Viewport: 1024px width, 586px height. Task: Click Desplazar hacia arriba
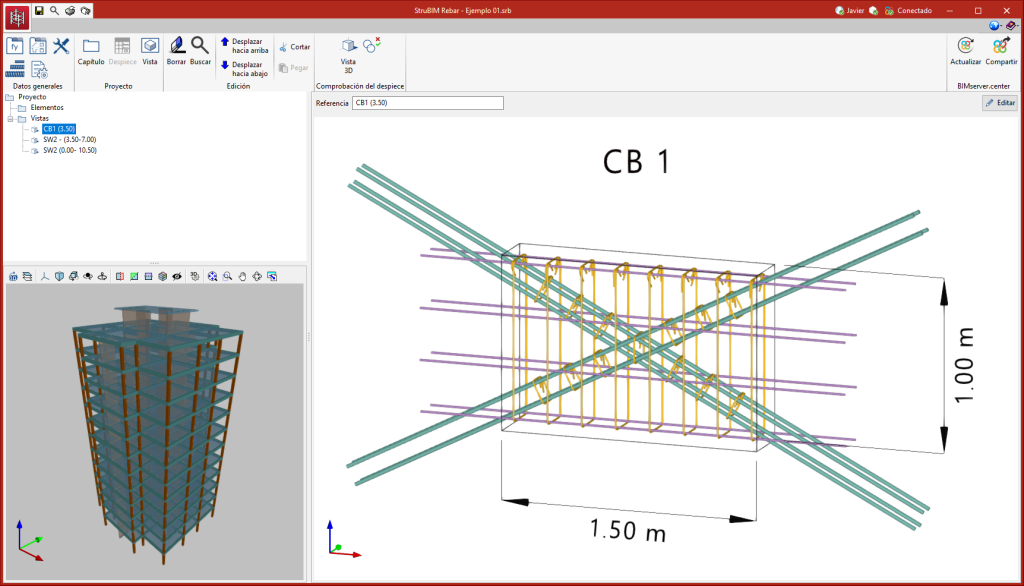[244, 46]
